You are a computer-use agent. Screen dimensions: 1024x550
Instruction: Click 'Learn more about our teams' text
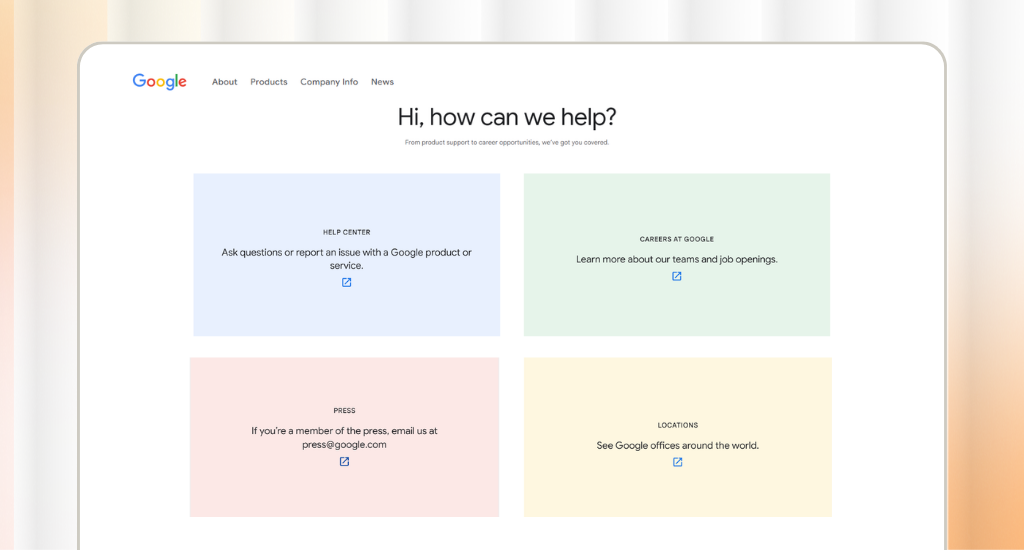coord(677,259)
